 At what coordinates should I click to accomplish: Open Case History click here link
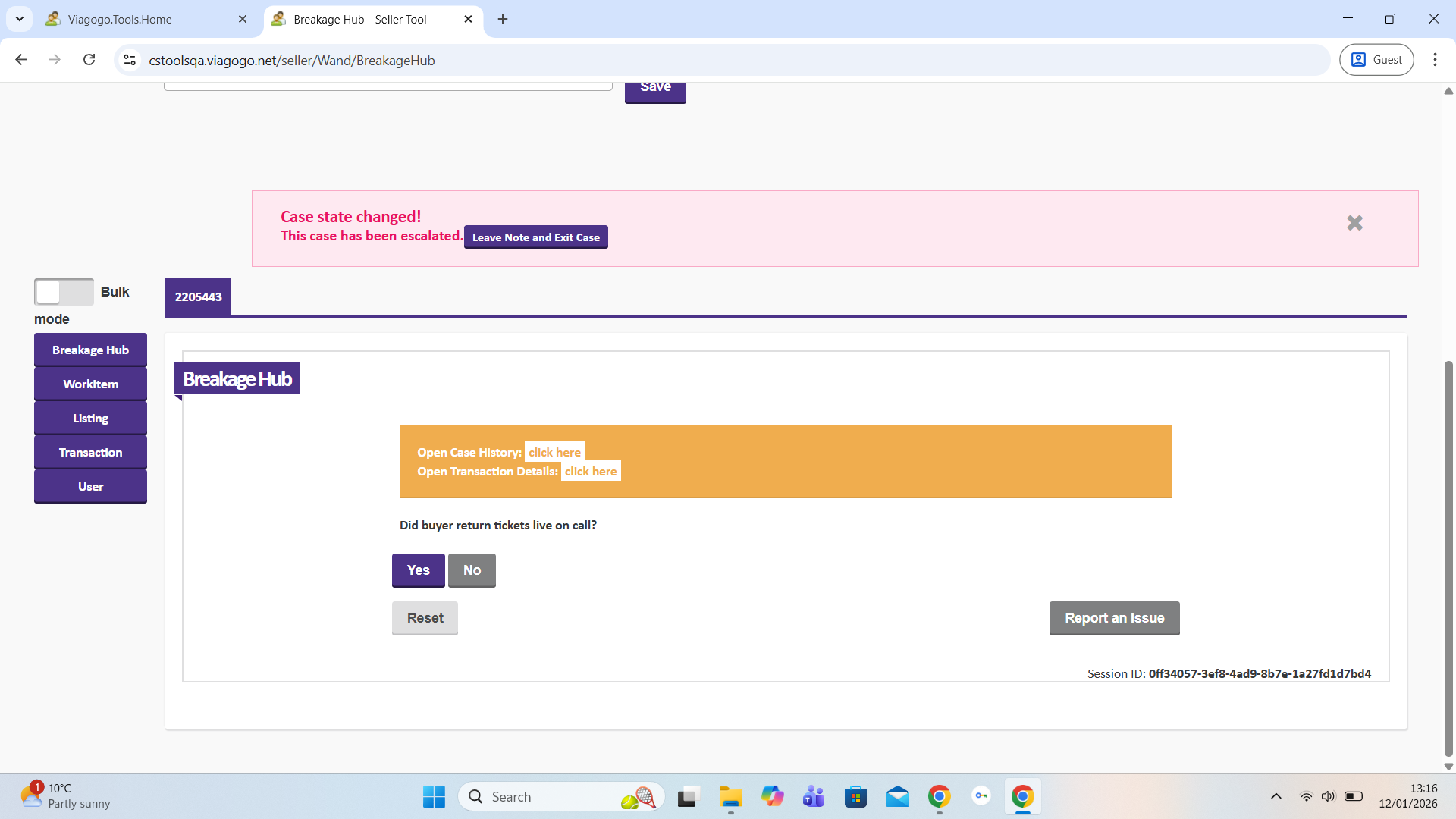tap(554, 452)
